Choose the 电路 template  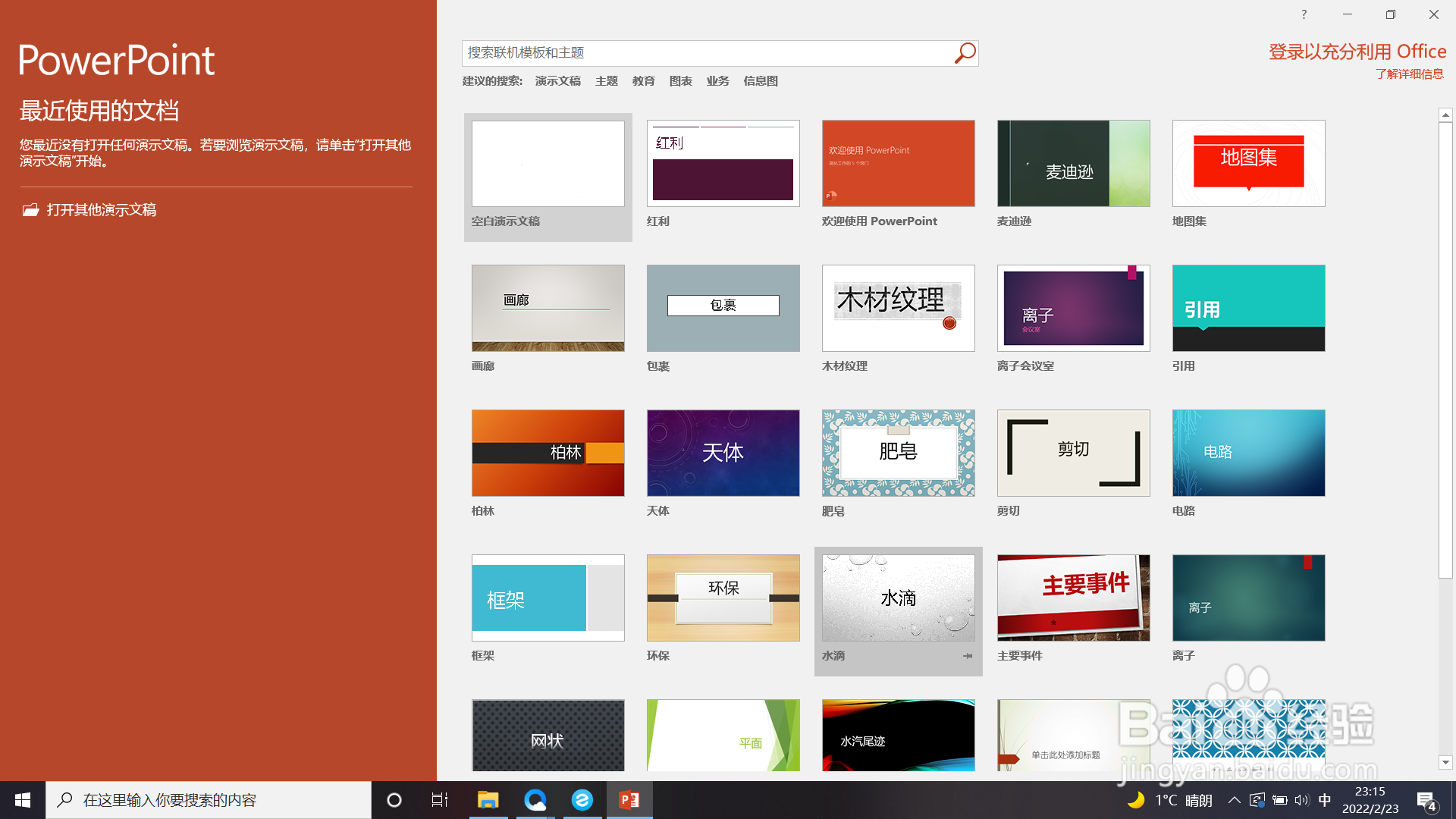[x=1249, y=453]
